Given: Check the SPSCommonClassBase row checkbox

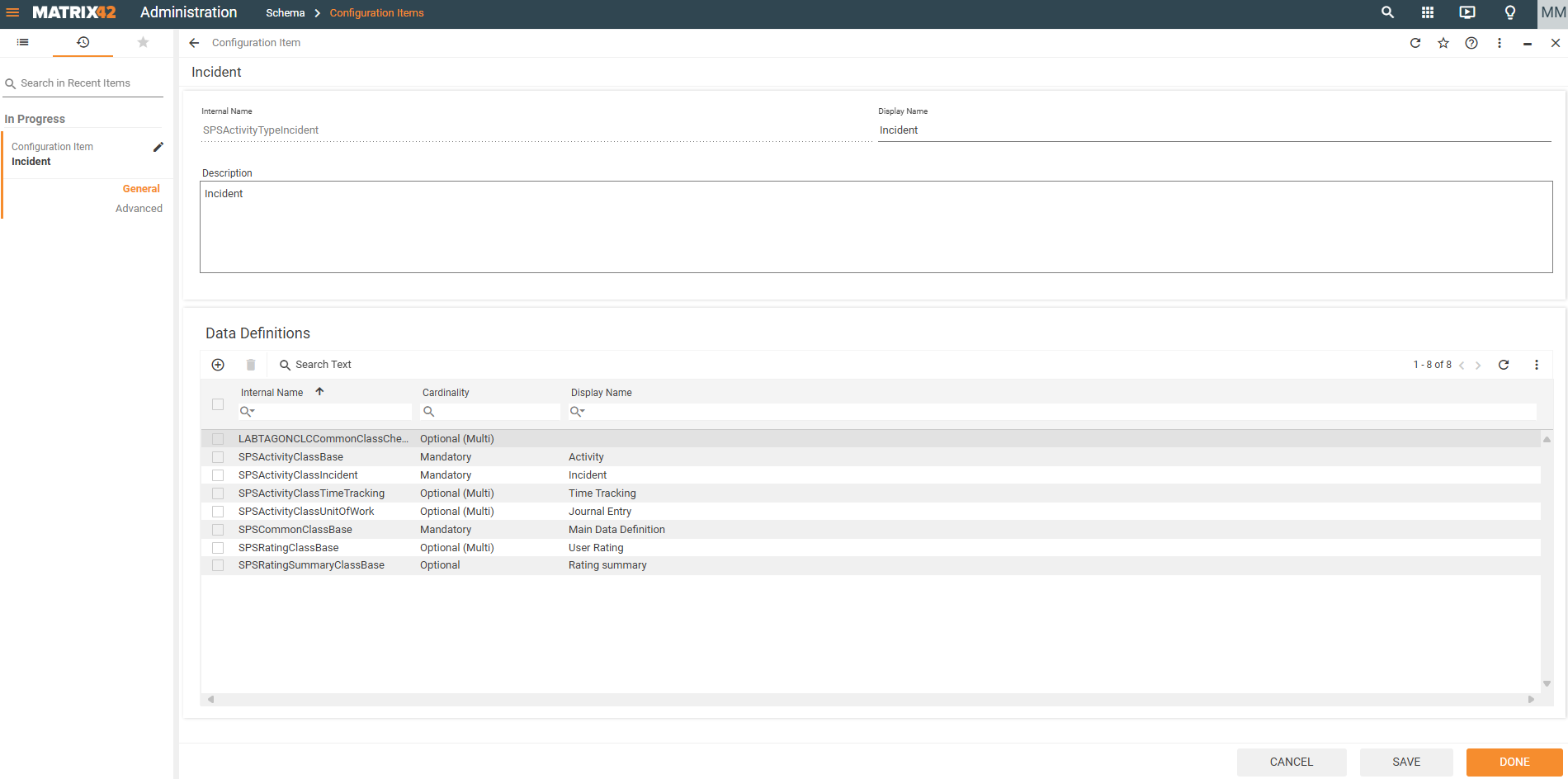Looking at the screenshot, I should point(218,530).
